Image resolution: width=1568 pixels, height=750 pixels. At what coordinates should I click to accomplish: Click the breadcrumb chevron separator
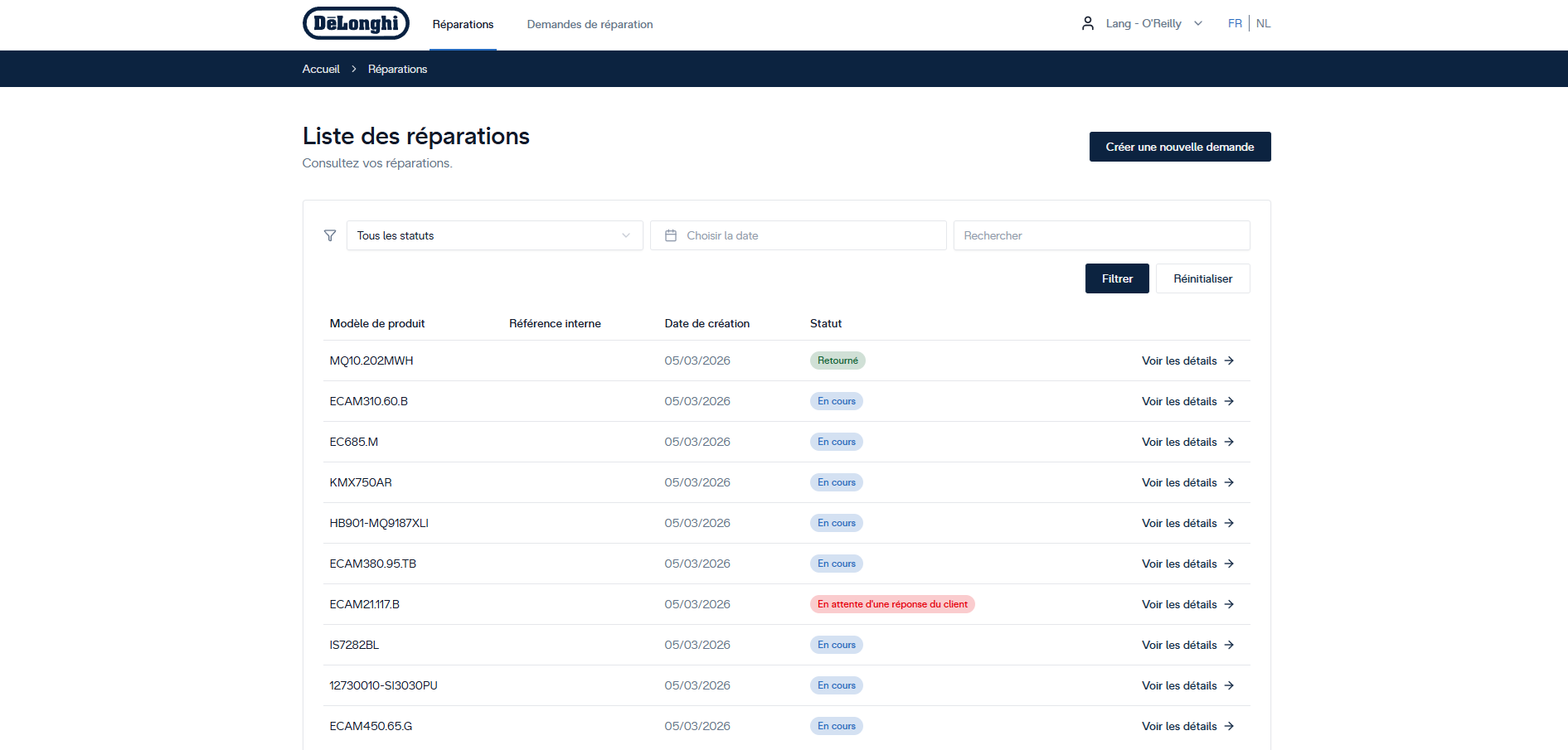click(x=354, y=69)
